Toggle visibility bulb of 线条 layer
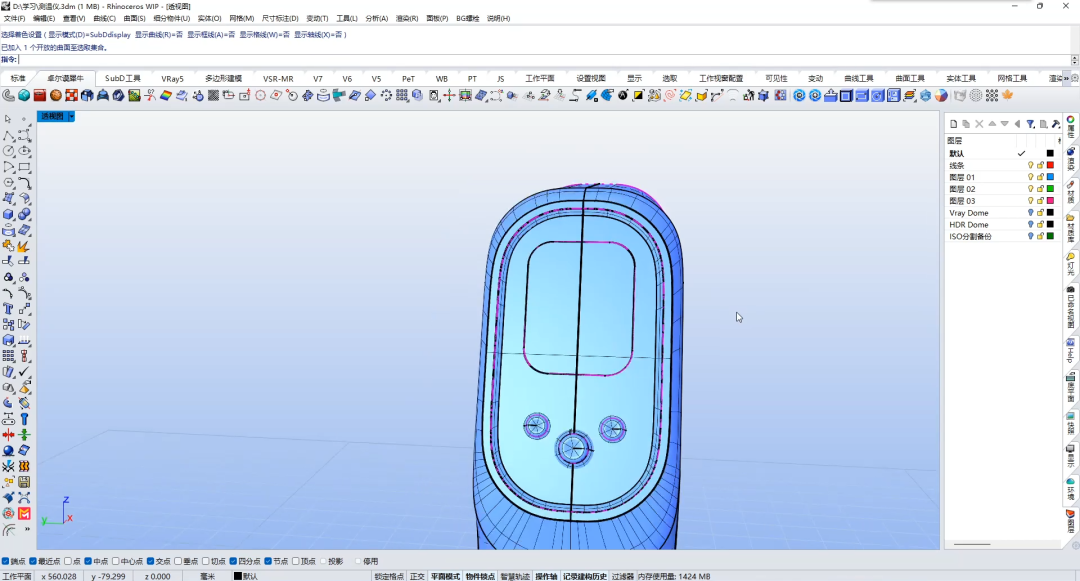The height and width of the screenshot is (581, 1080). pyautogui.click(x=1030, y=165)
